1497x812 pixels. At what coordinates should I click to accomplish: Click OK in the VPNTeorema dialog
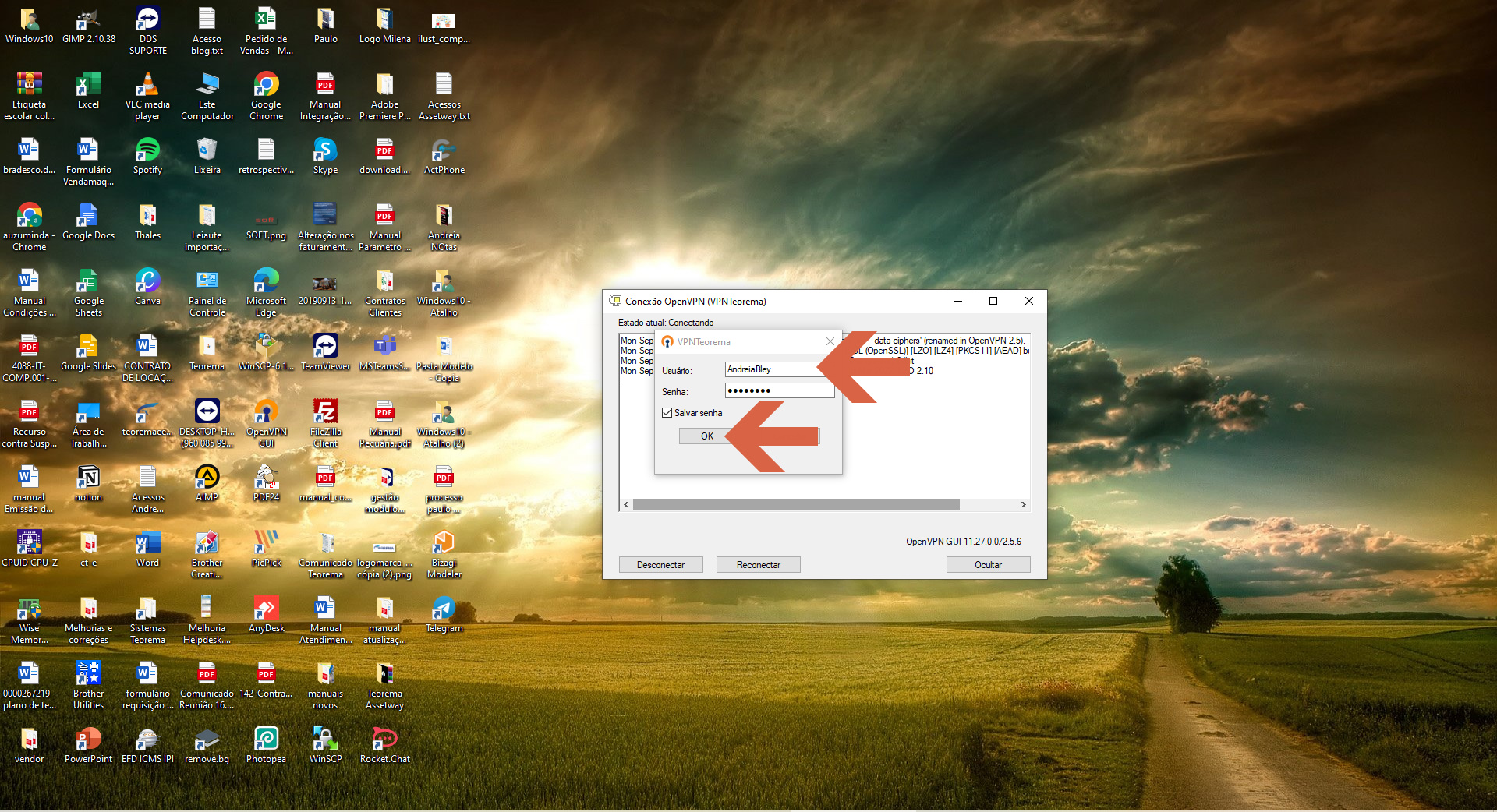click(x=707, y=436)
